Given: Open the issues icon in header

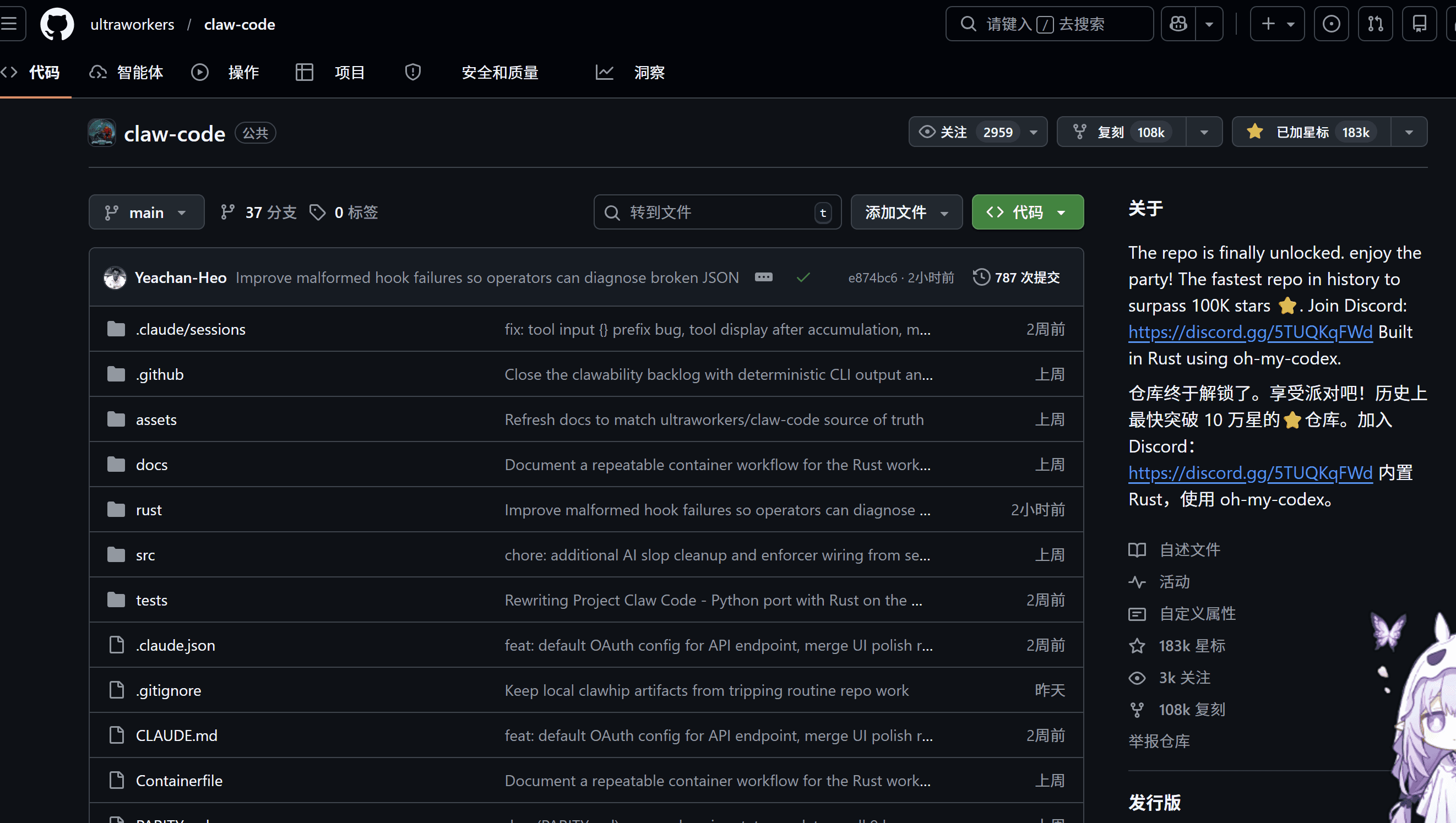Looking at the screenshot, I should tap(1331, 24).
